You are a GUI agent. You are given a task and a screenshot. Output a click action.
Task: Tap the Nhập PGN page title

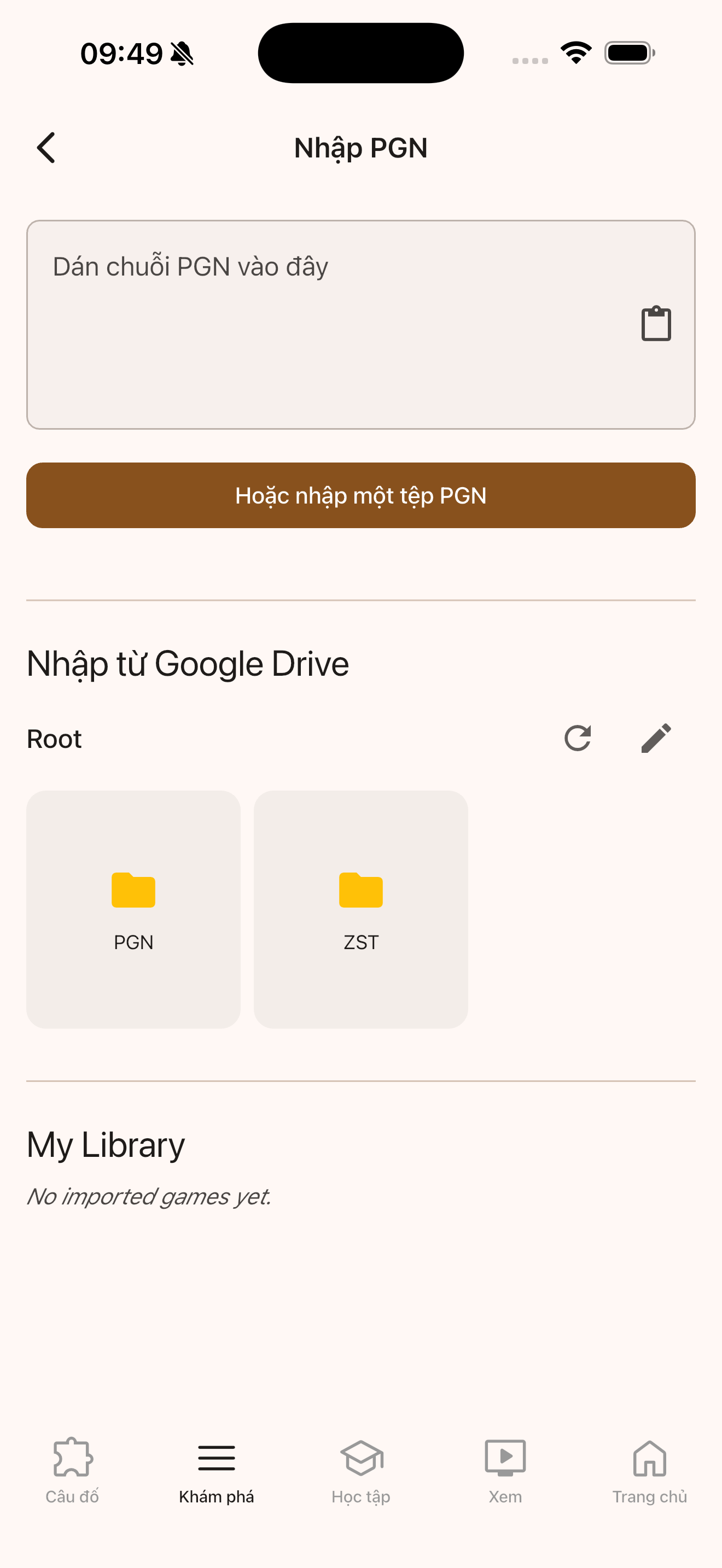(x=361, y=149)
